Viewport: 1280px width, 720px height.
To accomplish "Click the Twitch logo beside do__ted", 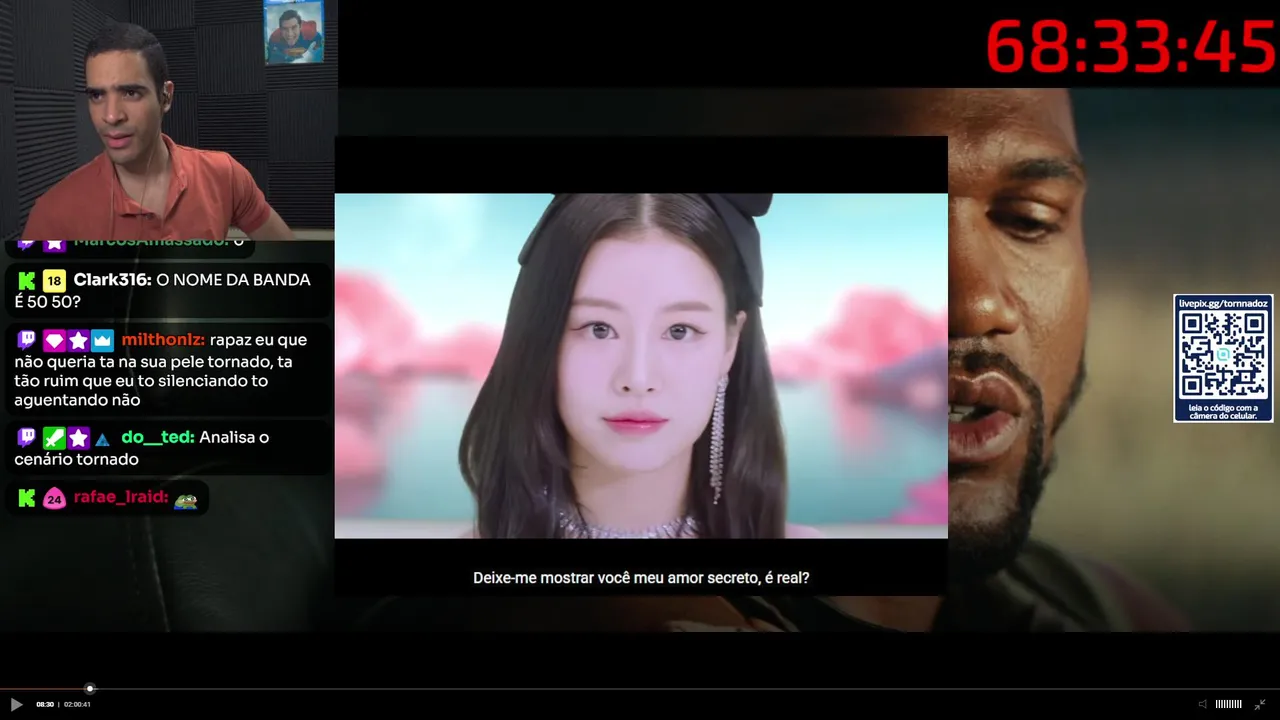I will click(27, 437).
